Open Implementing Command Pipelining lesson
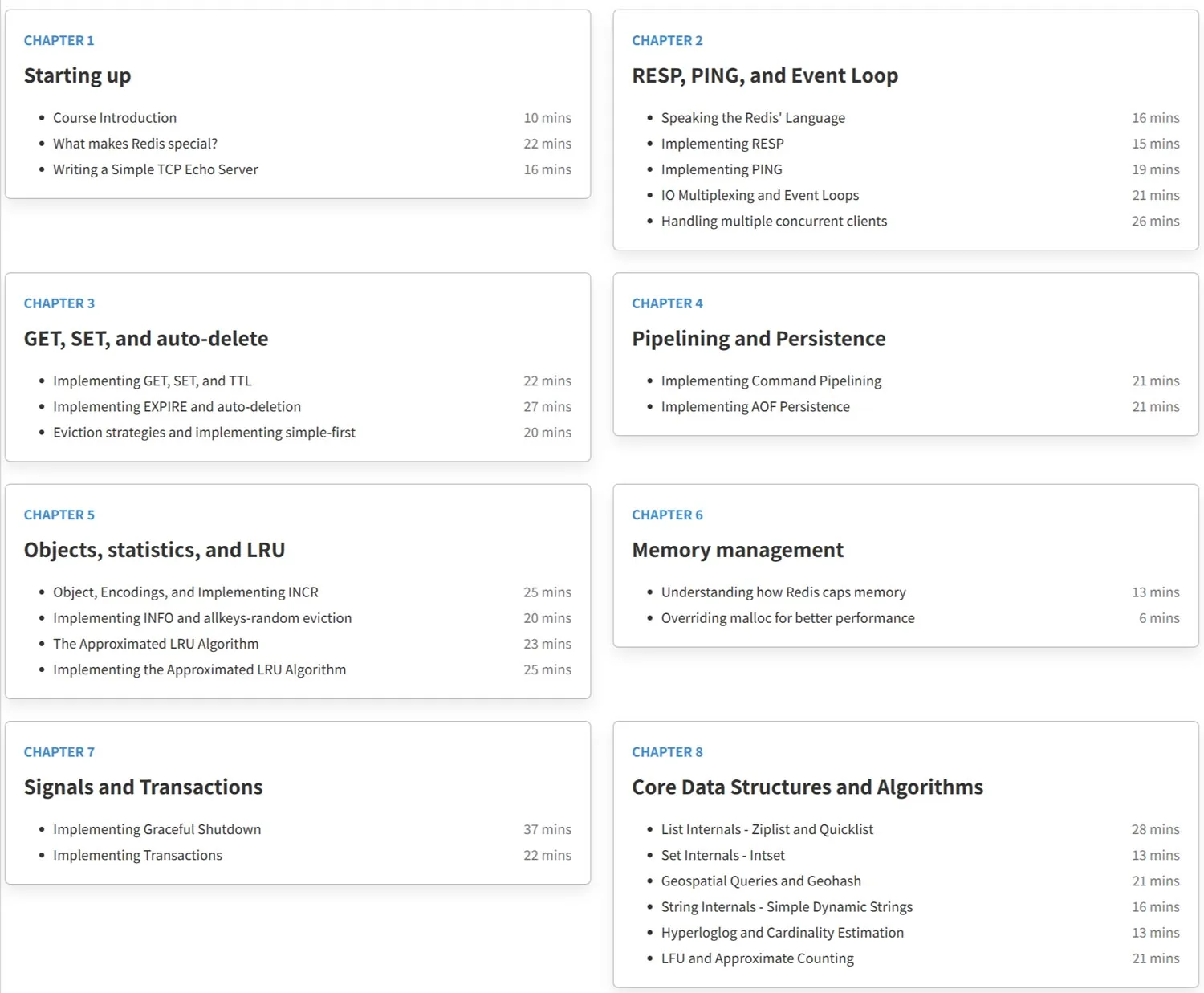The width and height of the screenshot is (1204, 993). point(771,381)
